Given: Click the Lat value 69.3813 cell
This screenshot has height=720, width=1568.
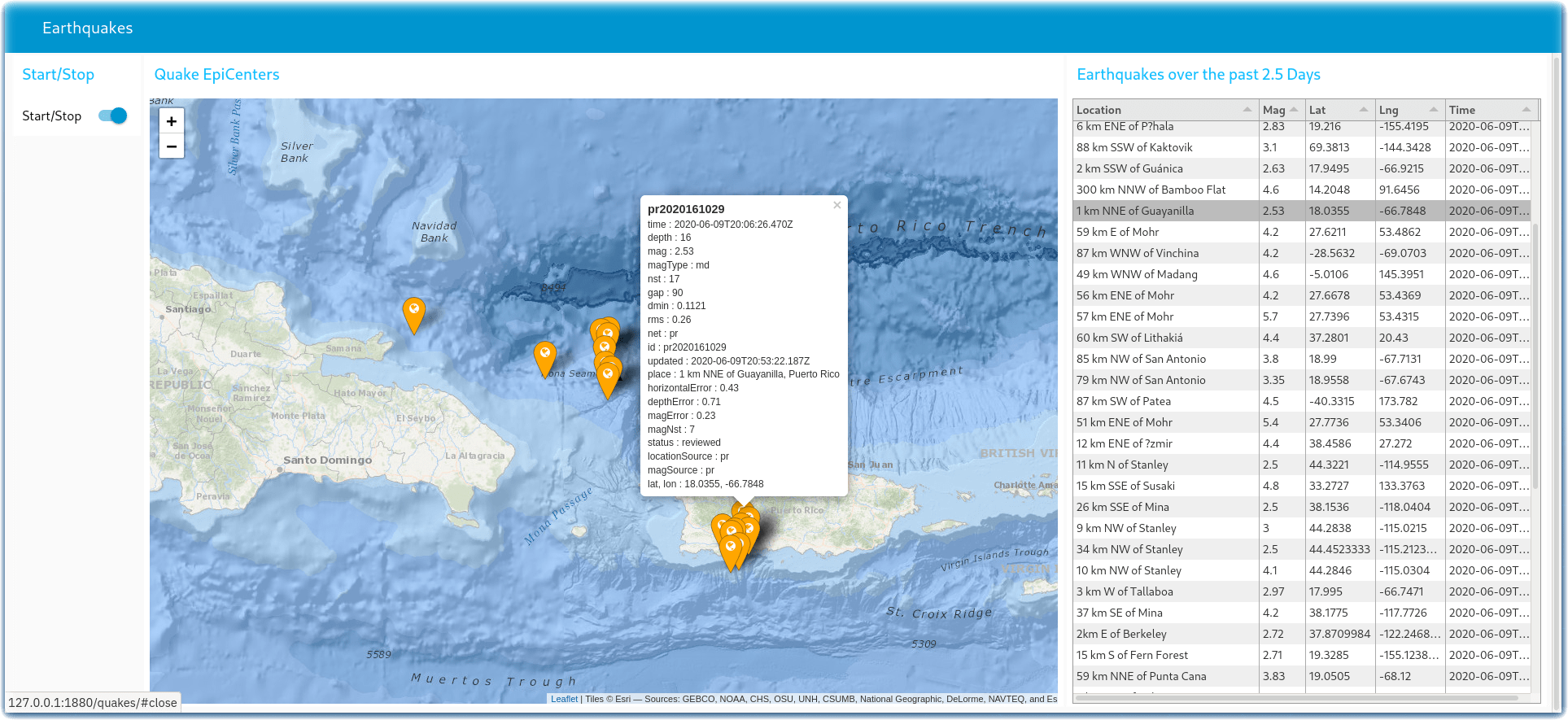Looking at the screenshot, I should 1340,147.
